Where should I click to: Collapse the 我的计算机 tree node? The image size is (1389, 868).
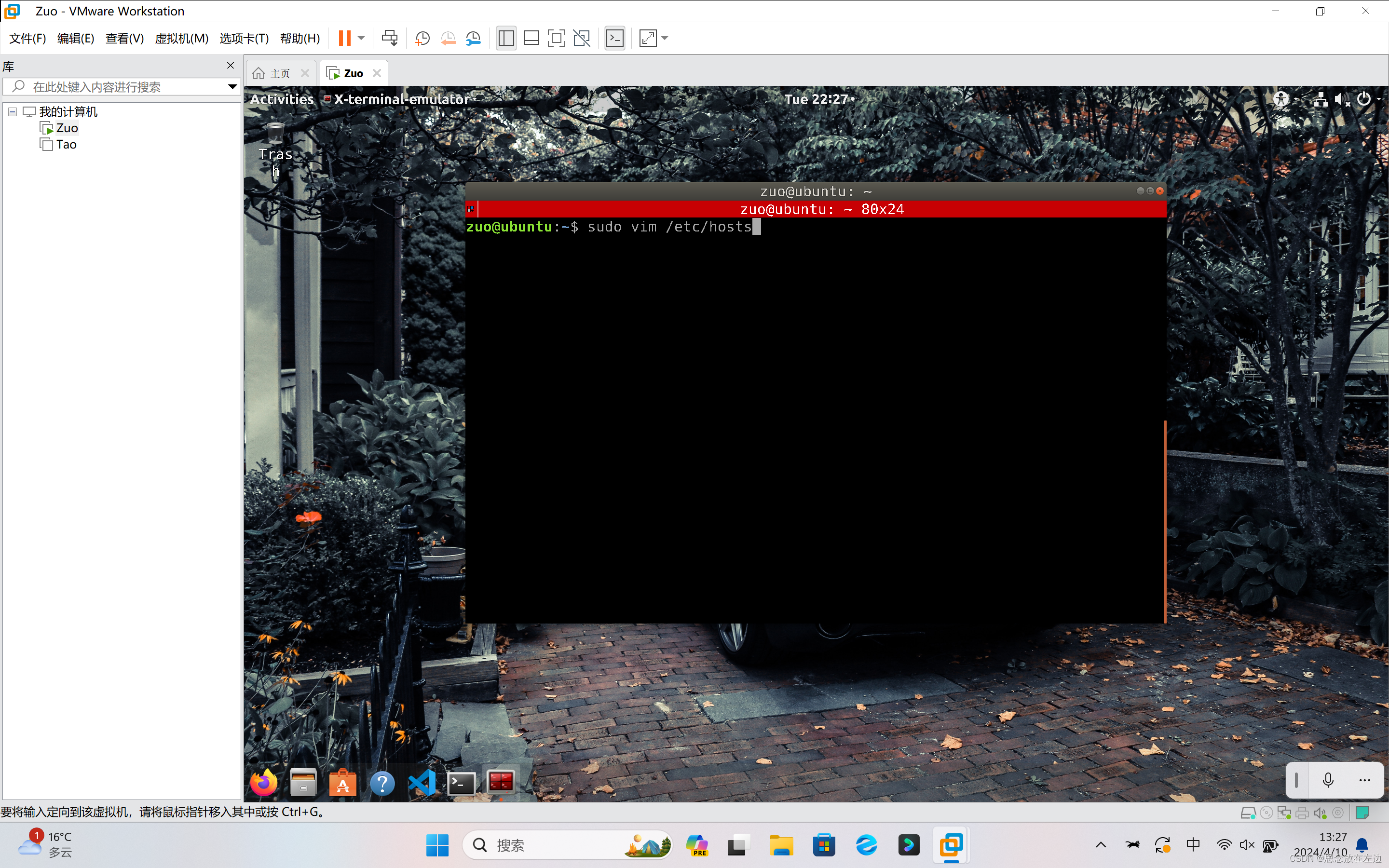pyautogui.click(x=13, y=112)
